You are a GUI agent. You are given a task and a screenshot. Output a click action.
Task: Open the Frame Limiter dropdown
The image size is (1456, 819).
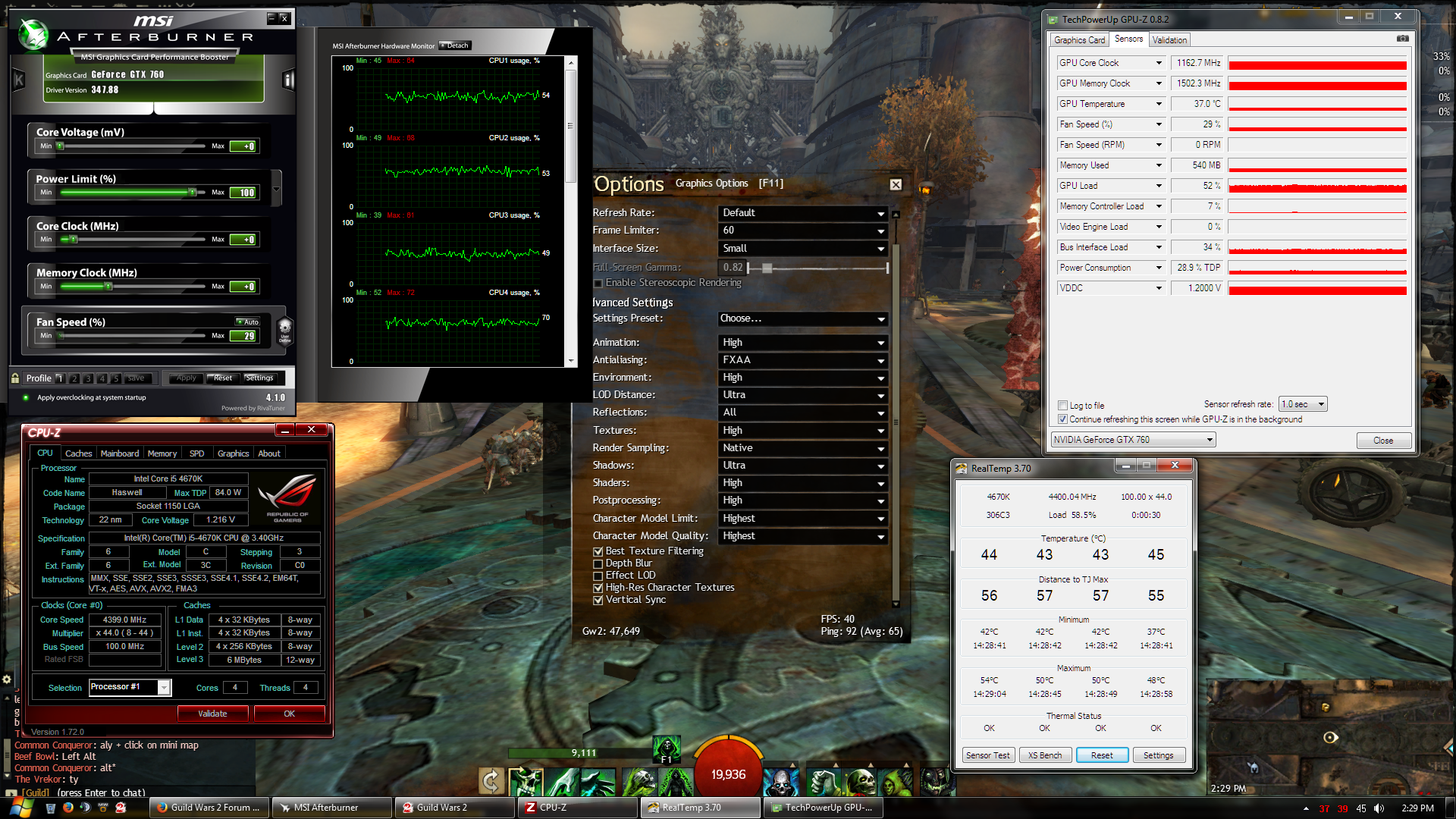[x=803, y=231]
